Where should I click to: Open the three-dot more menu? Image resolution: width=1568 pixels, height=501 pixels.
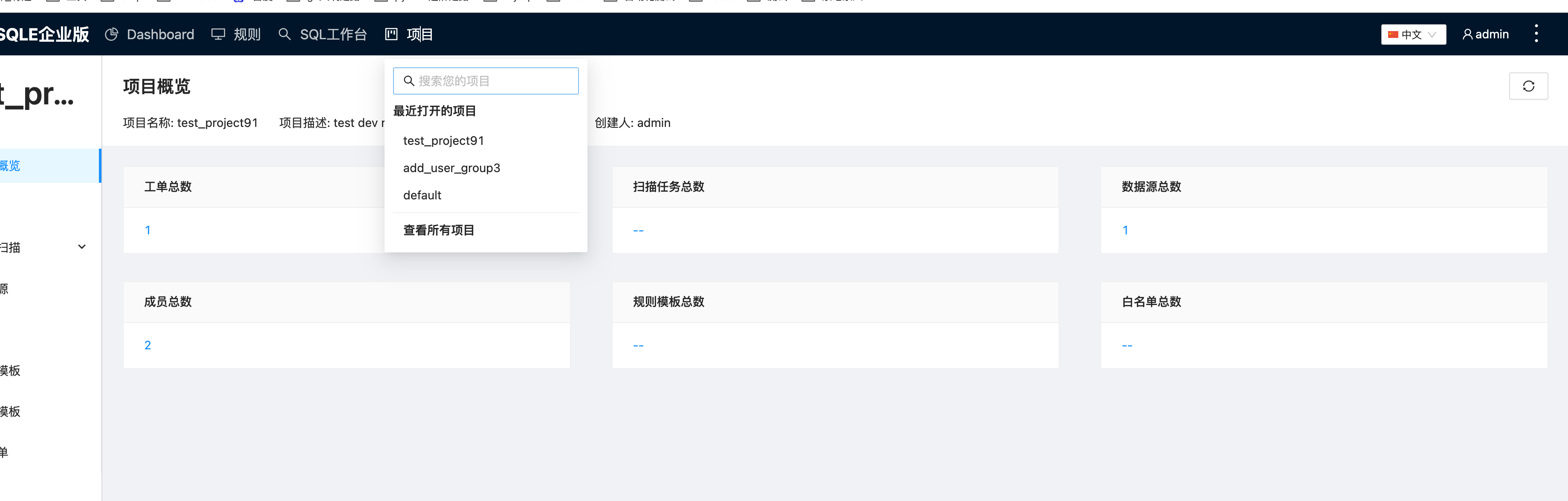point(1536,33)
